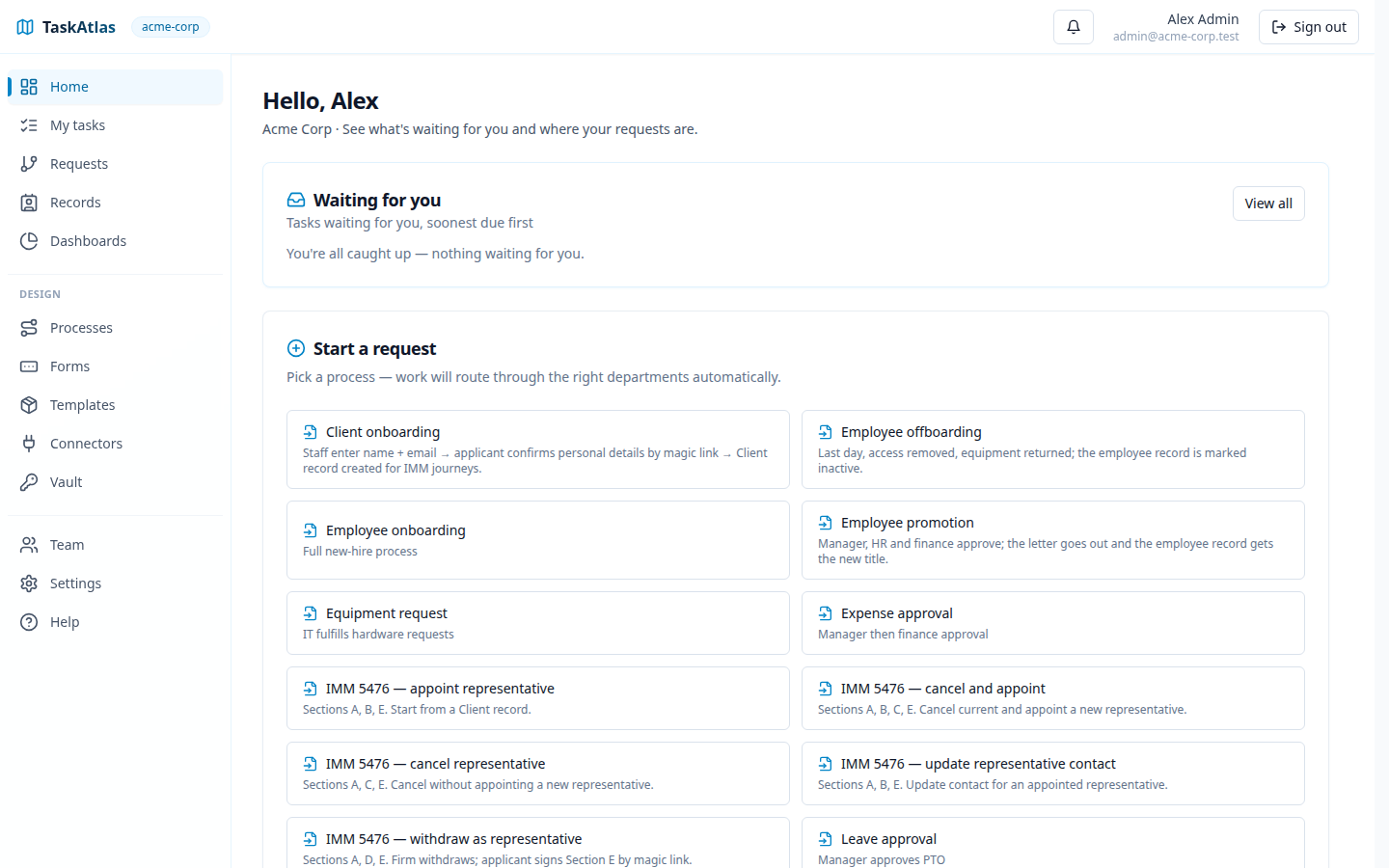1389x868 pixels.
Task: Click the acme-corp workspace badge
Action: click(171, 27)
